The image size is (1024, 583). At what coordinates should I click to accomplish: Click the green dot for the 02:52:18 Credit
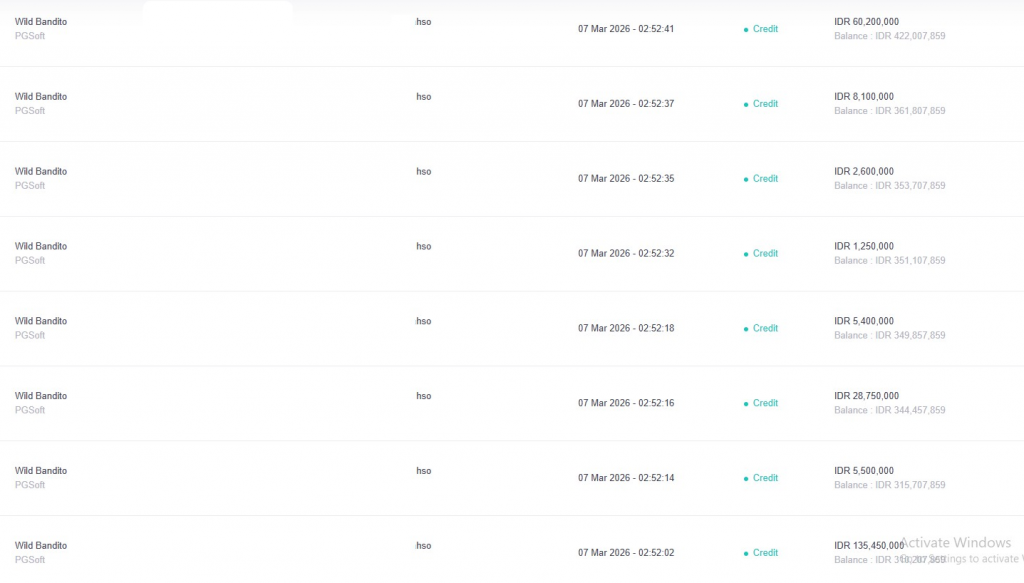746,329
